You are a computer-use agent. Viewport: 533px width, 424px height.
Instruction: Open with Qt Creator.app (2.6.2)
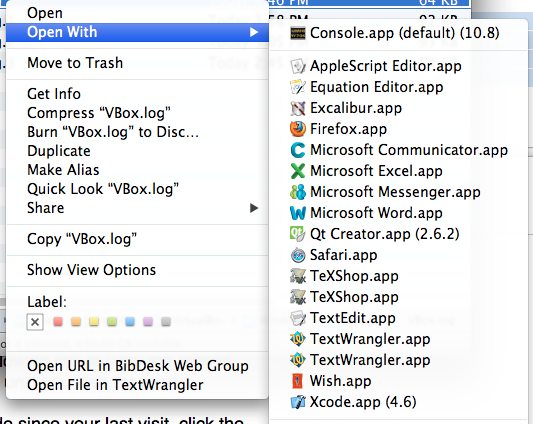[398, 234]
